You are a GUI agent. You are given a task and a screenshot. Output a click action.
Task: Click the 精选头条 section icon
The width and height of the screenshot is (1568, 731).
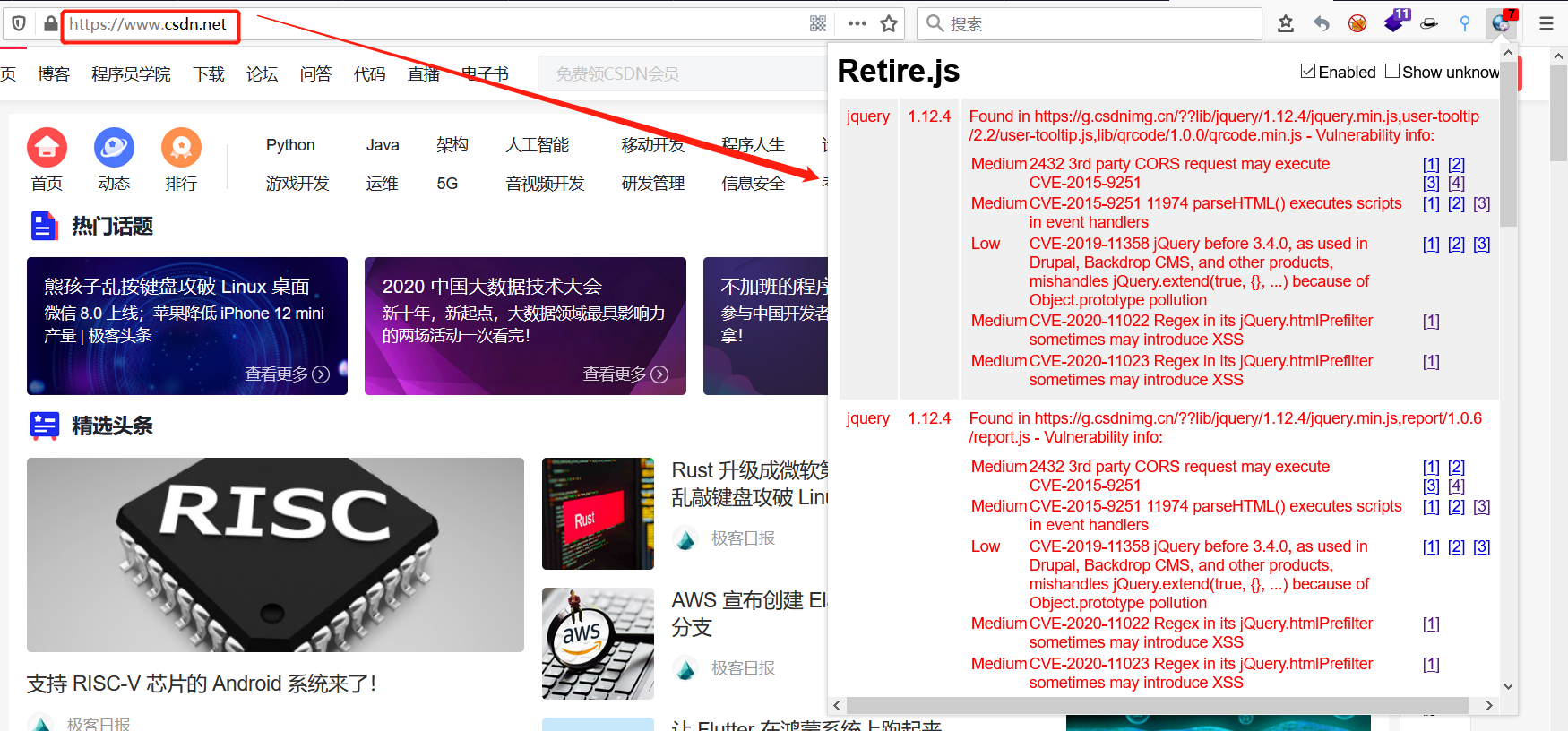pos(44,426)
